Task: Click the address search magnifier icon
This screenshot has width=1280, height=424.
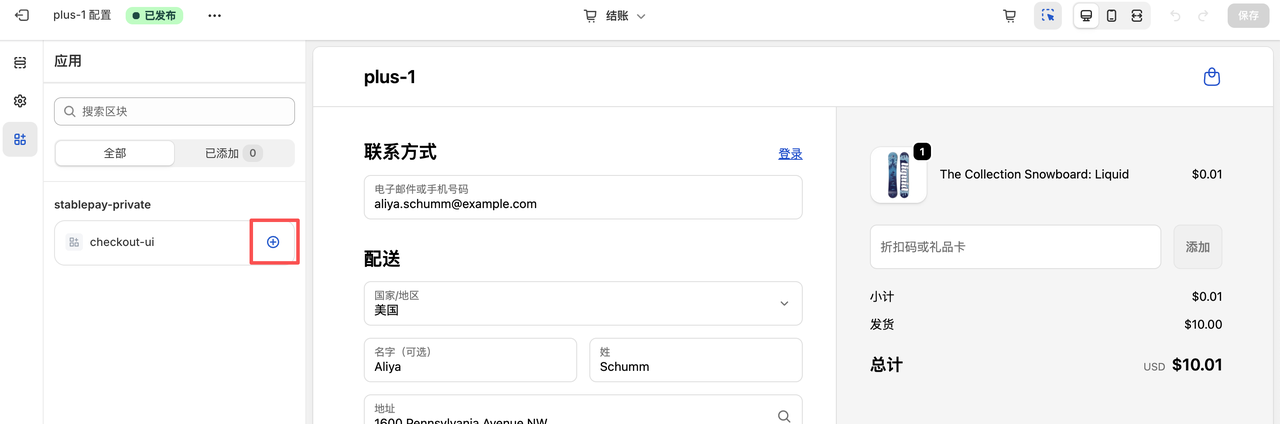Action: [783, 416]
